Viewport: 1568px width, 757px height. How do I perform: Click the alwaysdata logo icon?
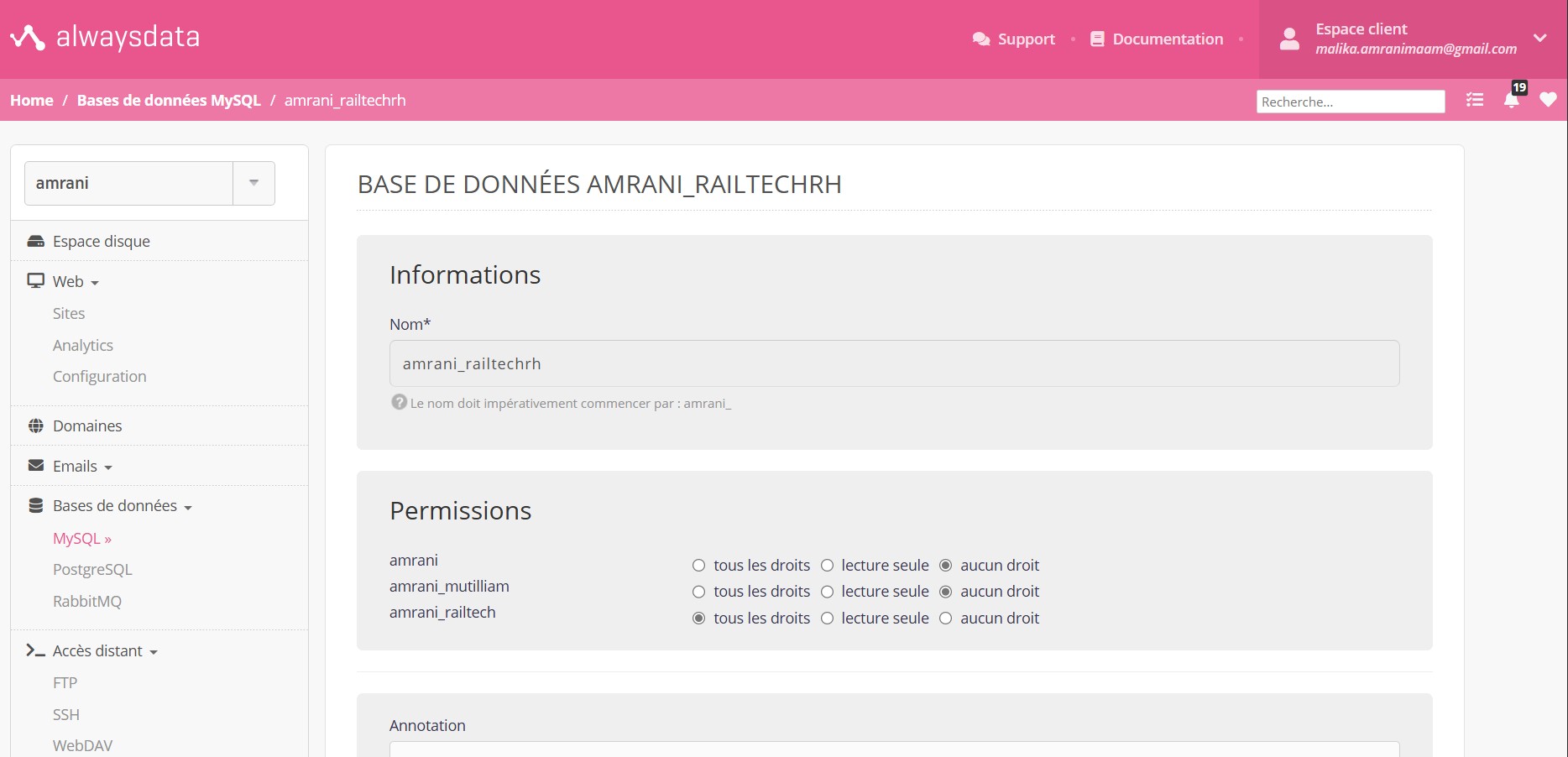click(28, 38)
